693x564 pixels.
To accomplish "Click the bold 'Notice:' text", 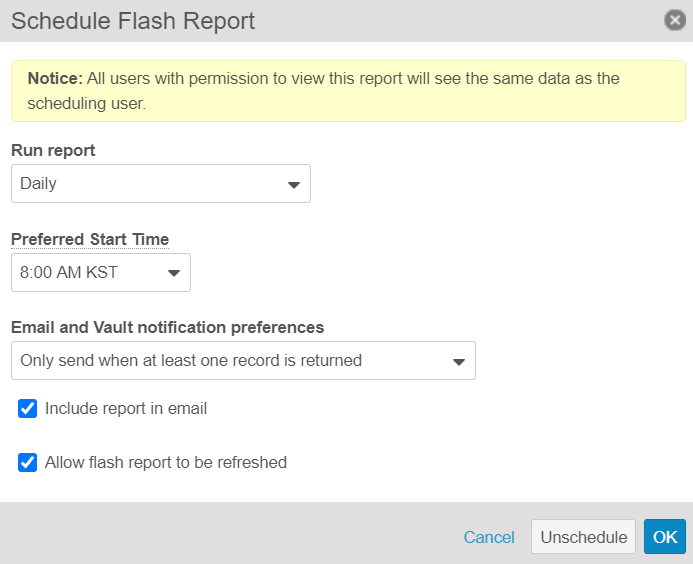I will (x=55, y=78).
